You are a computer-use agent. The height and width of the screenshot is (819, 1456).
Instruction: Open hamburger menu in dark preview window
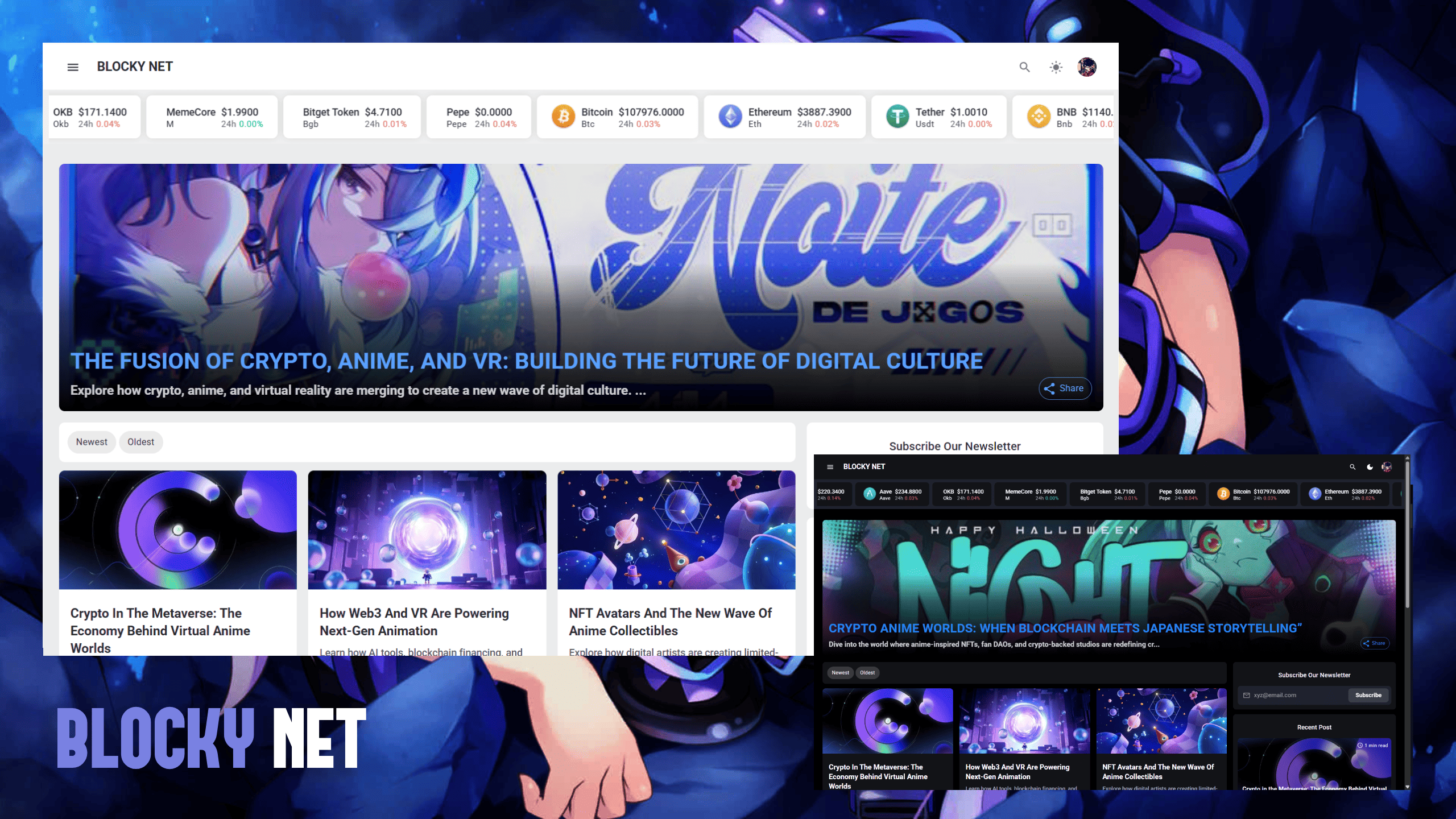830,467
